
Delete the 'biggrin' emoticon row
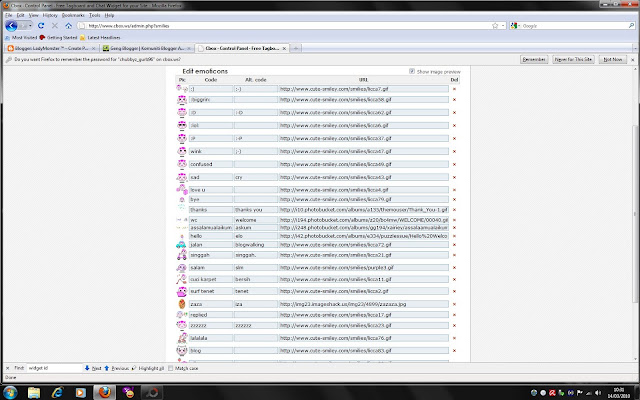tap(454, 100)
